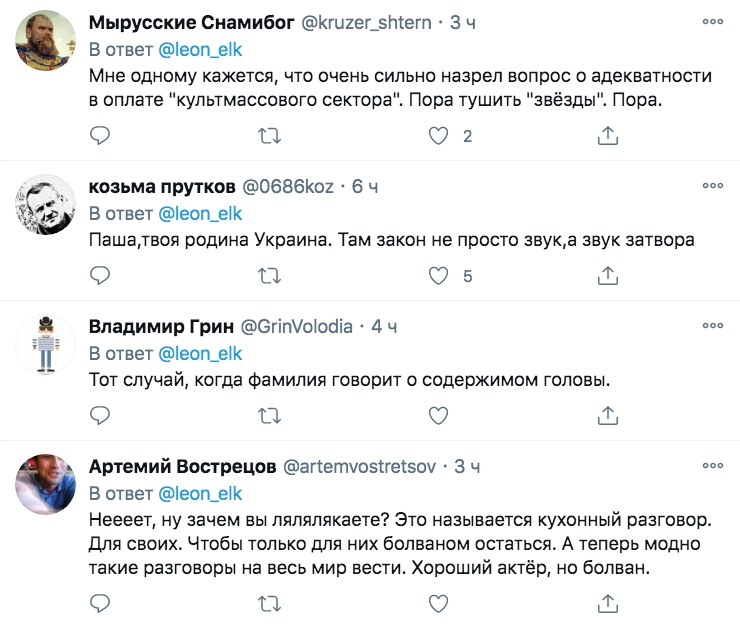Screen dimensions: 740x628
Task: Click козьма прутков's profile avatar
Action: tap(45, 208)
